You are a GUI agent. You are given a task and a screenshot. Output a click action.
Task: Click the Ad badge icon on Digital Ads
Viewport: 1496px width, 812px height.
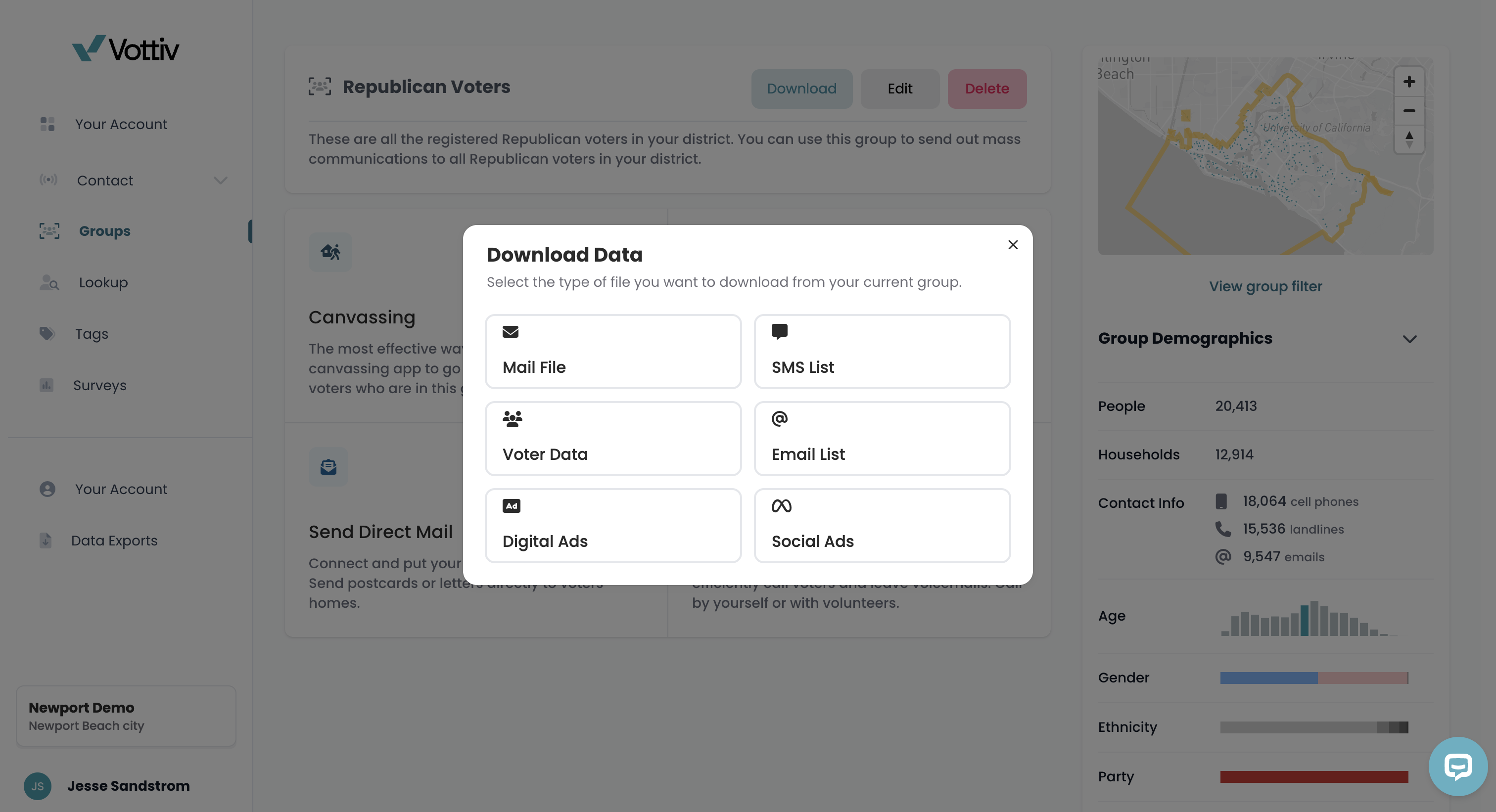(x=511, y=505)
